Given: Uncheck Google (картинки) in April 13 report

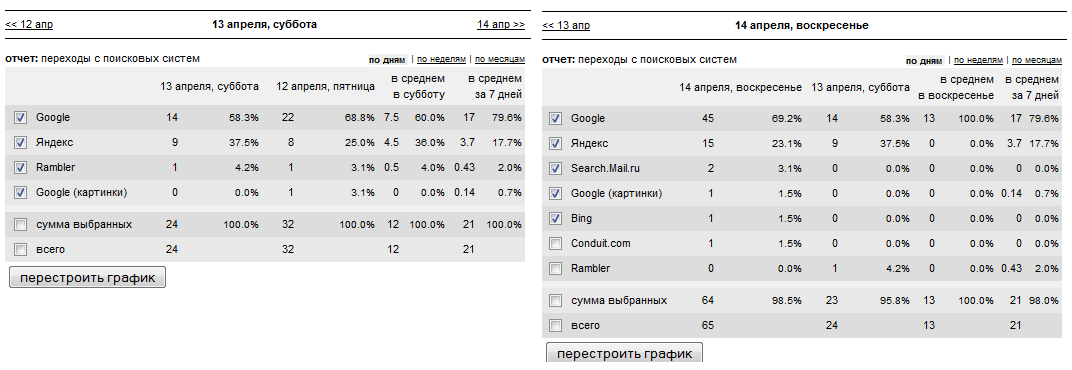Looking at the screenshot, I should (21, 193).
